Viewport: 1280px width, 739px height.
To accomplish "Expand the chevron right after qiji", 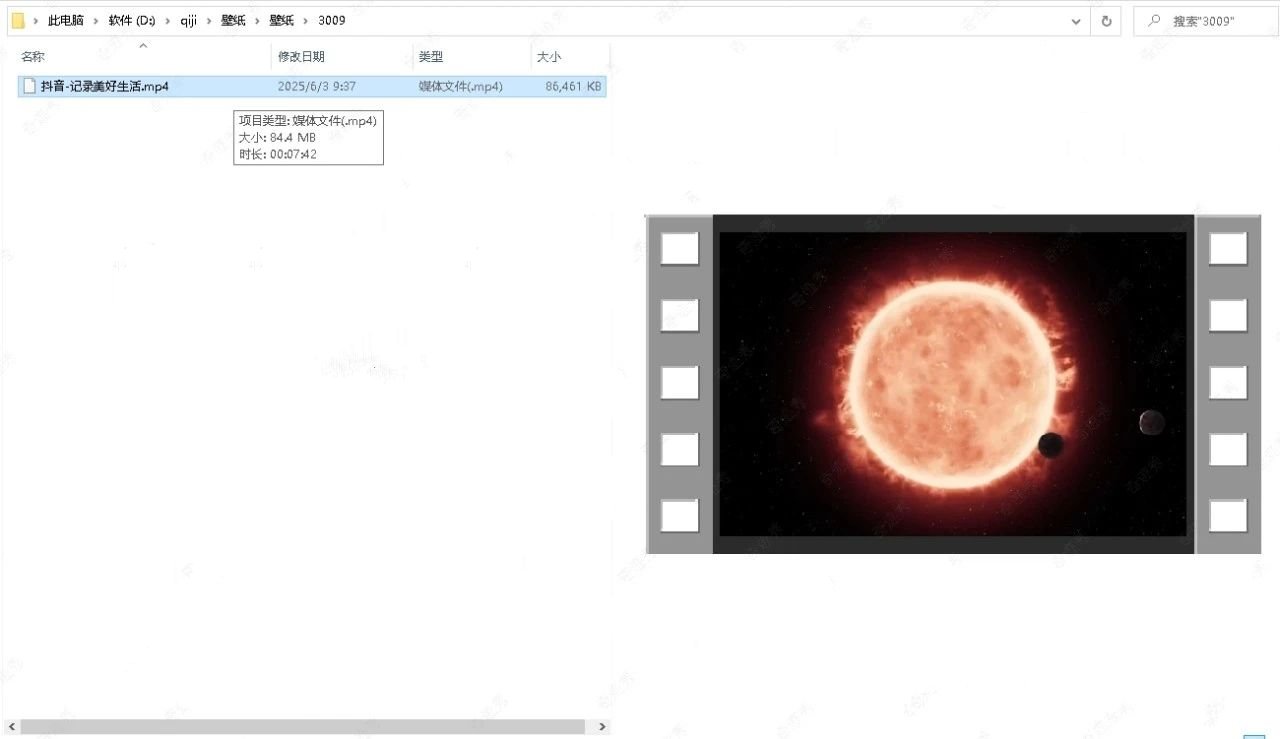I will (209, 20).
